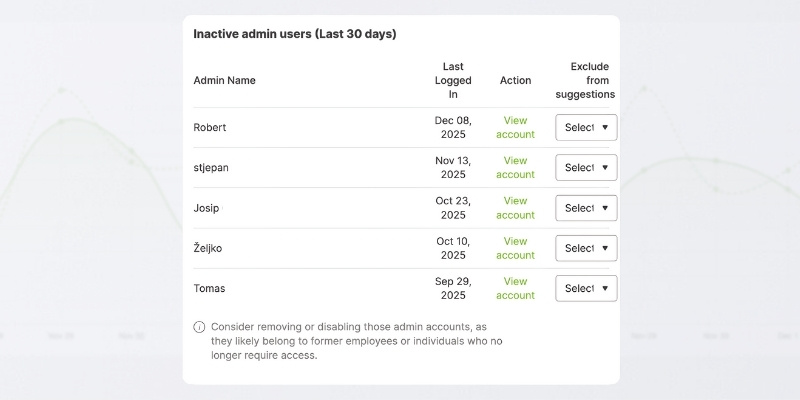Open View account link for Robert
The height and width of the screenshot is (400, 800).
tap(515, 127)
